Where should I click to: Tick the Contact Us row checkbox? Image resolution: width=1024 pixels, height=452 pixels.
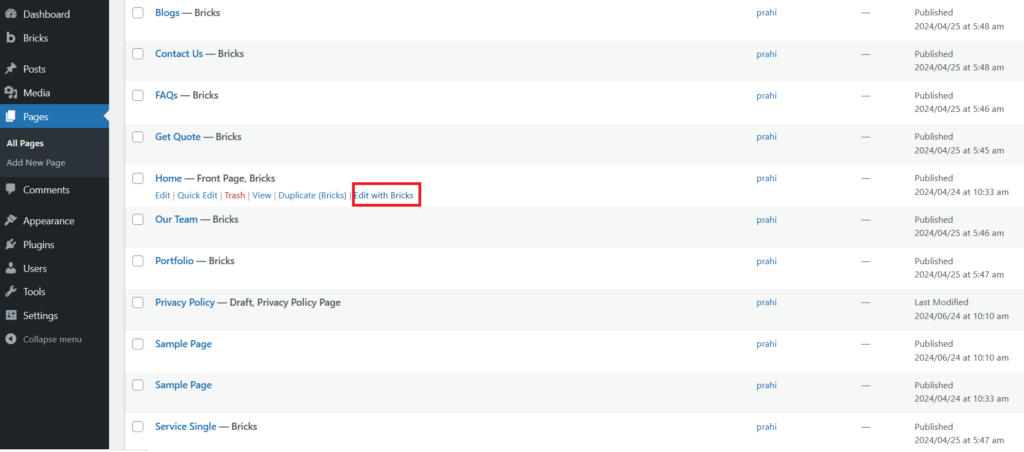click(138, 54)
